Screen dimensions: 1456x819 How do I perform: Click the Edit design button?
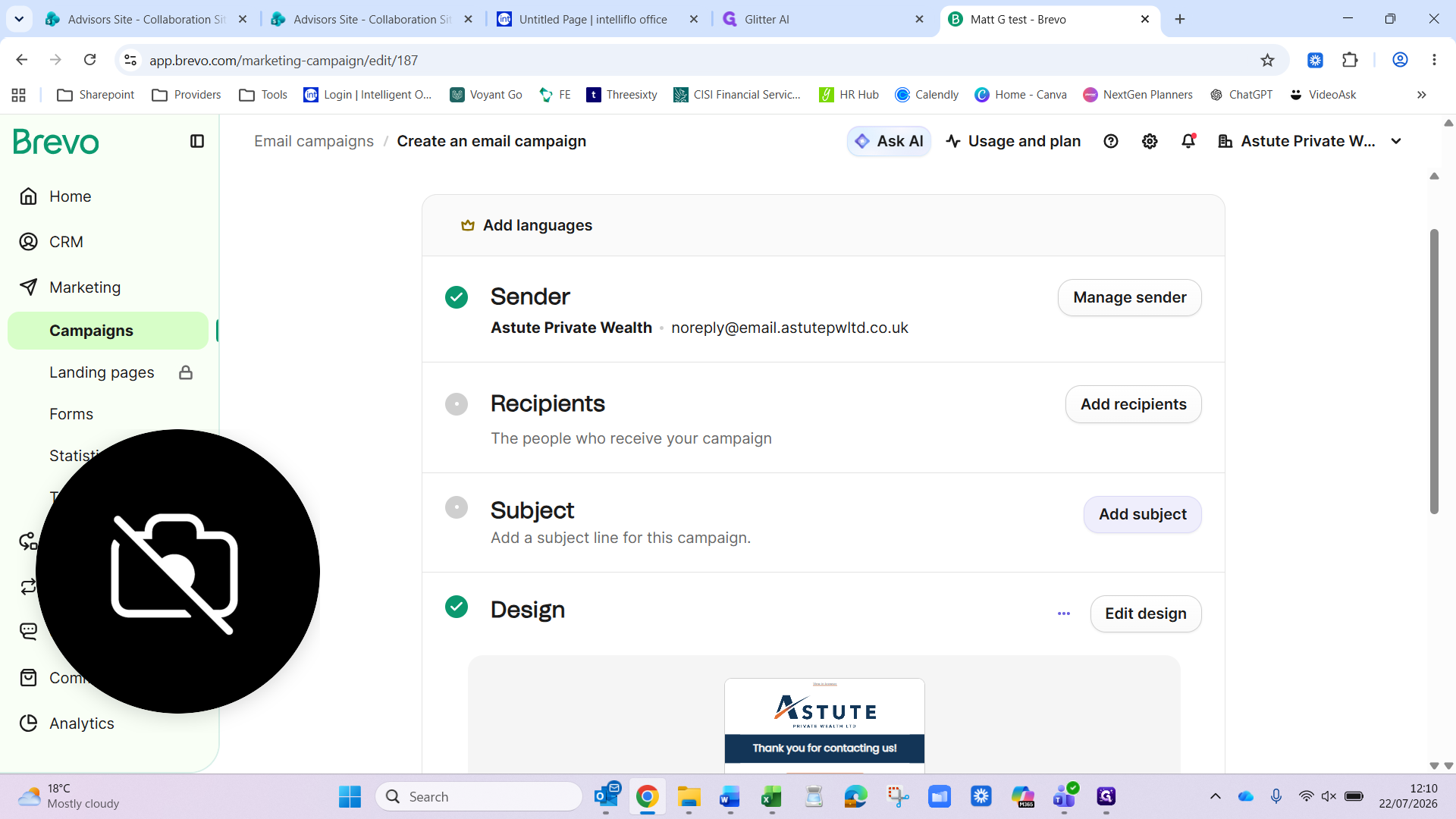pos(1145,613)
